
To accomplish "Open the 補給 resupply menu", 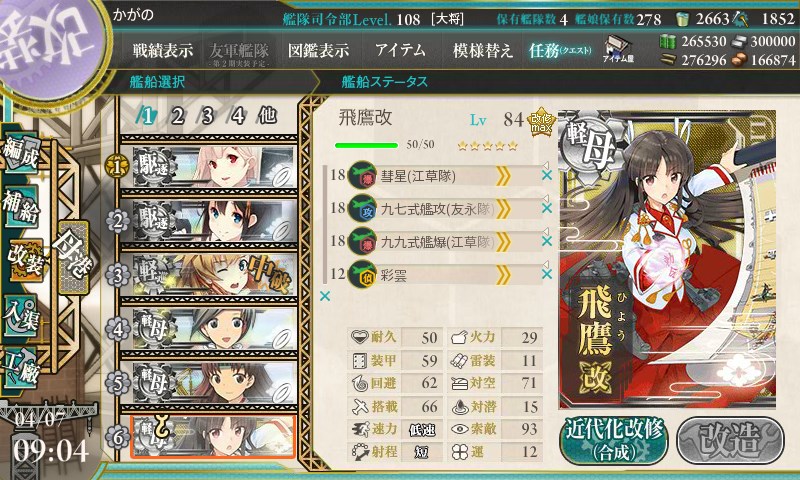I will pyautogui.click(x=21, y=207).
